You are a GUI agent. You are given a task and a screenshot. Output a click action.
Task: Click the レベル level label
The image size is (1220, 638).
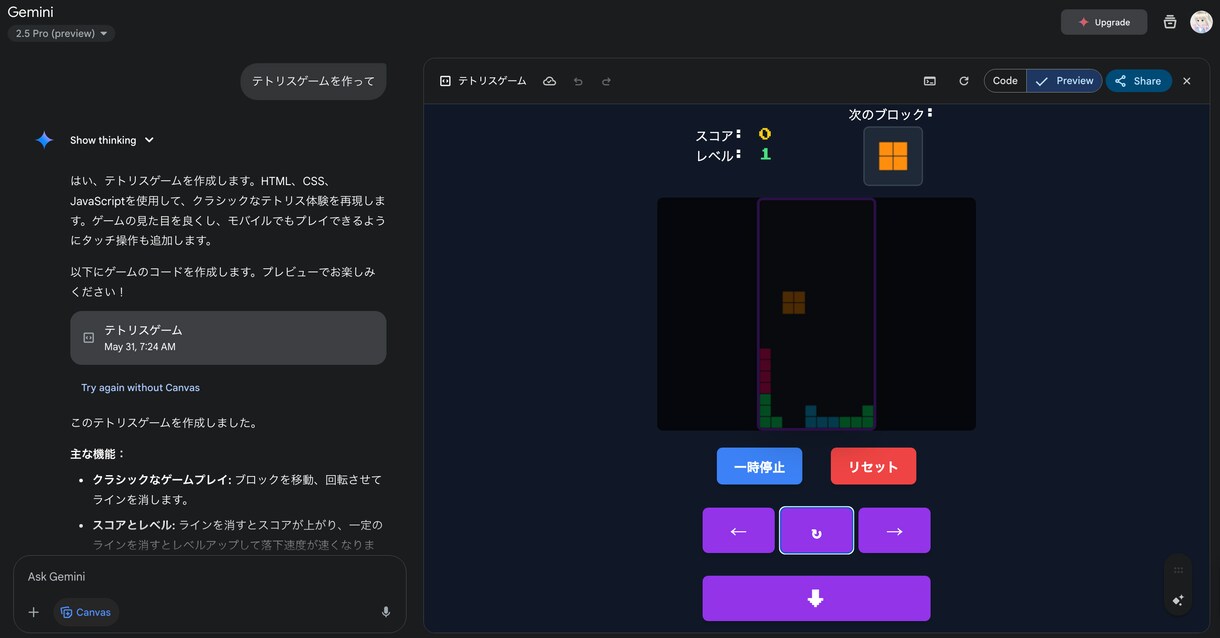click(x=718, y=155)
